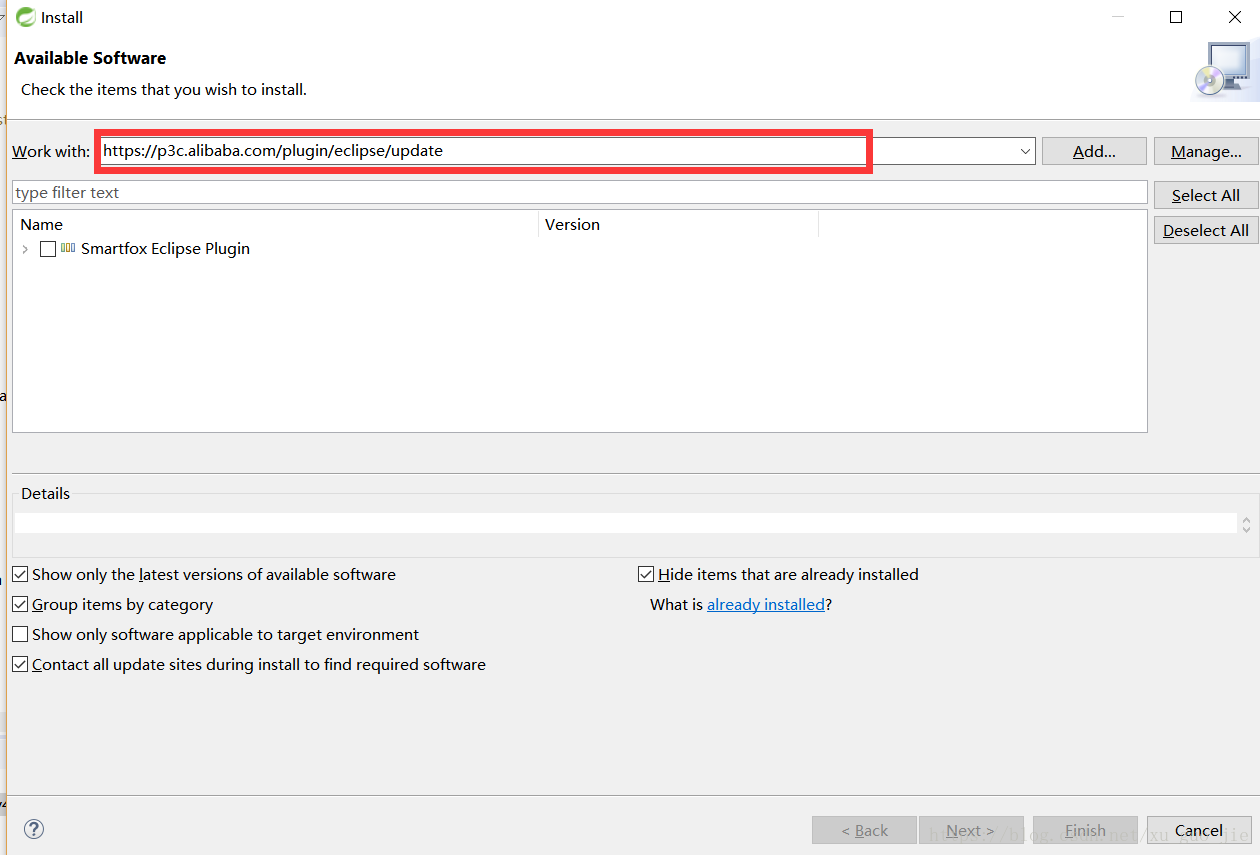Click the Select All button
This screenshot has height=855, width=1260.
click(x=1206, y=195)
